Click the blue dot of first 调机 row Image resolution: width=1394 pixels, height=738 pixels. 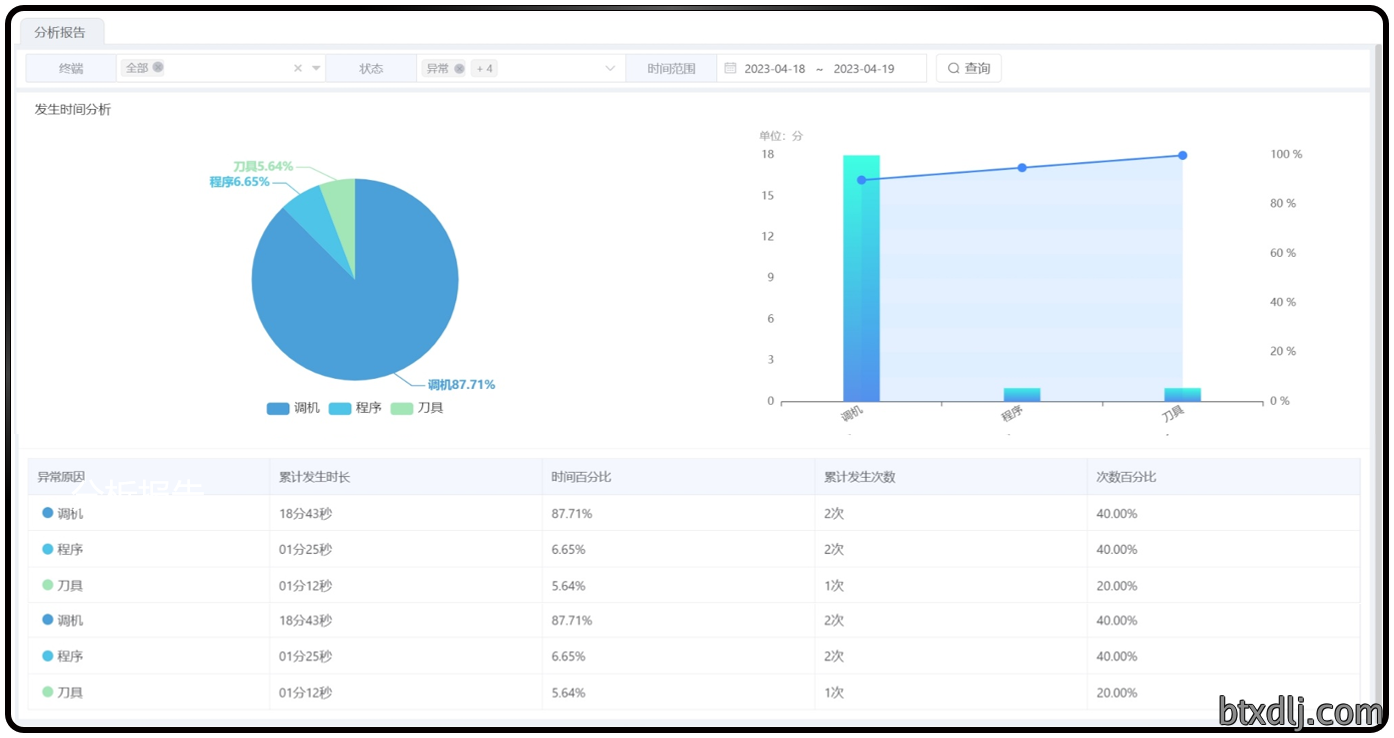coord(47,513)
